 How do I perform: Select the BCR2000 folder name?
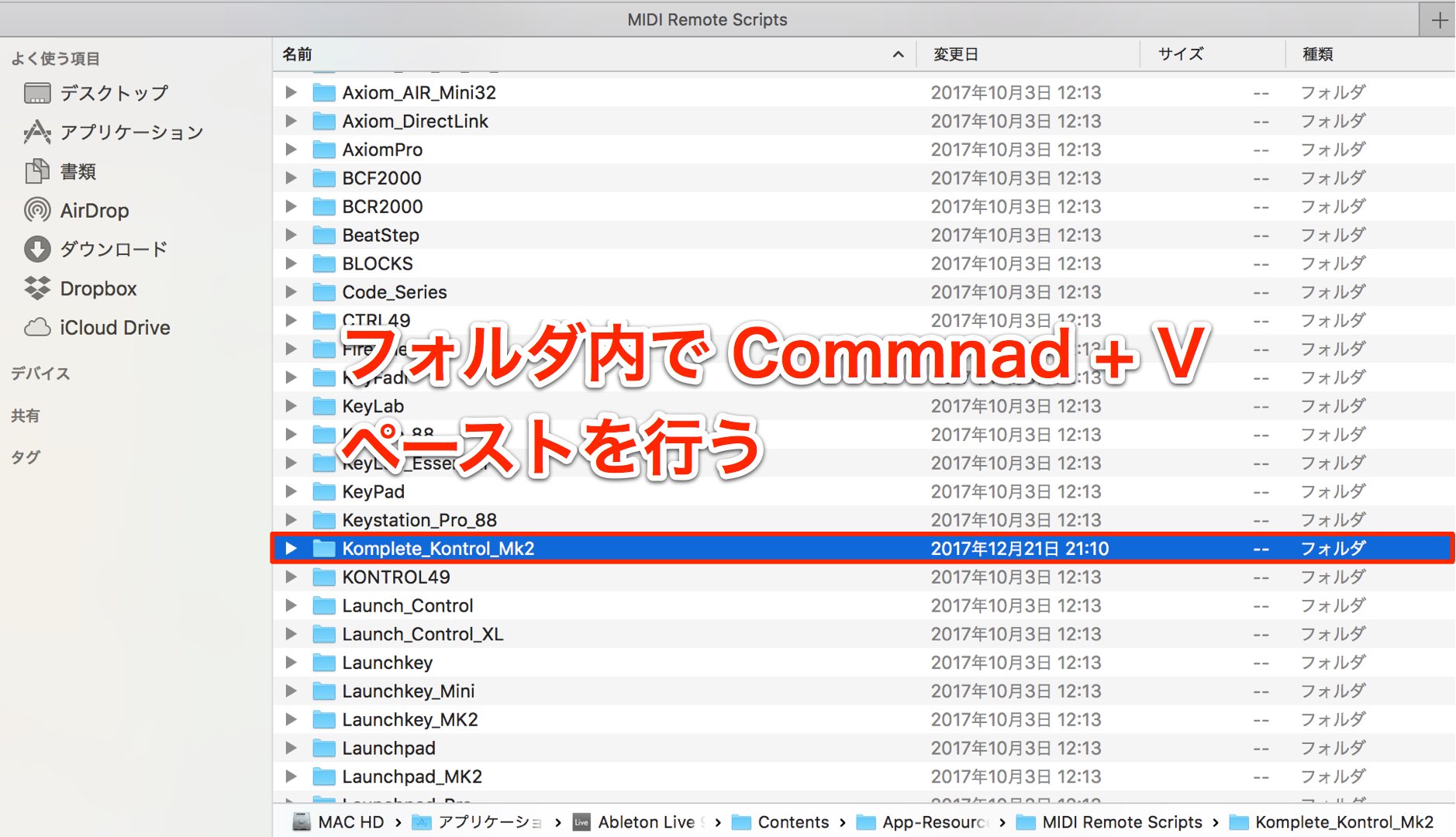[382, 206]
